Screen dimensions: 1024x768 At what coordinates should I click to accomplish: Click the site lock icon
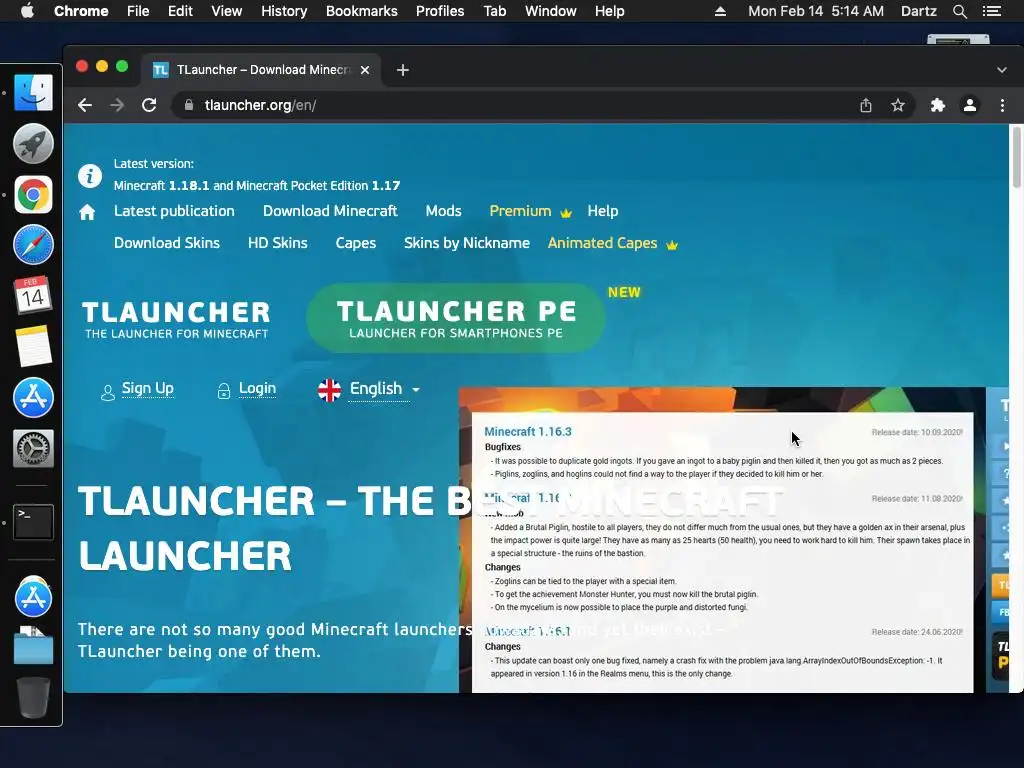click(x=189, y=105)
